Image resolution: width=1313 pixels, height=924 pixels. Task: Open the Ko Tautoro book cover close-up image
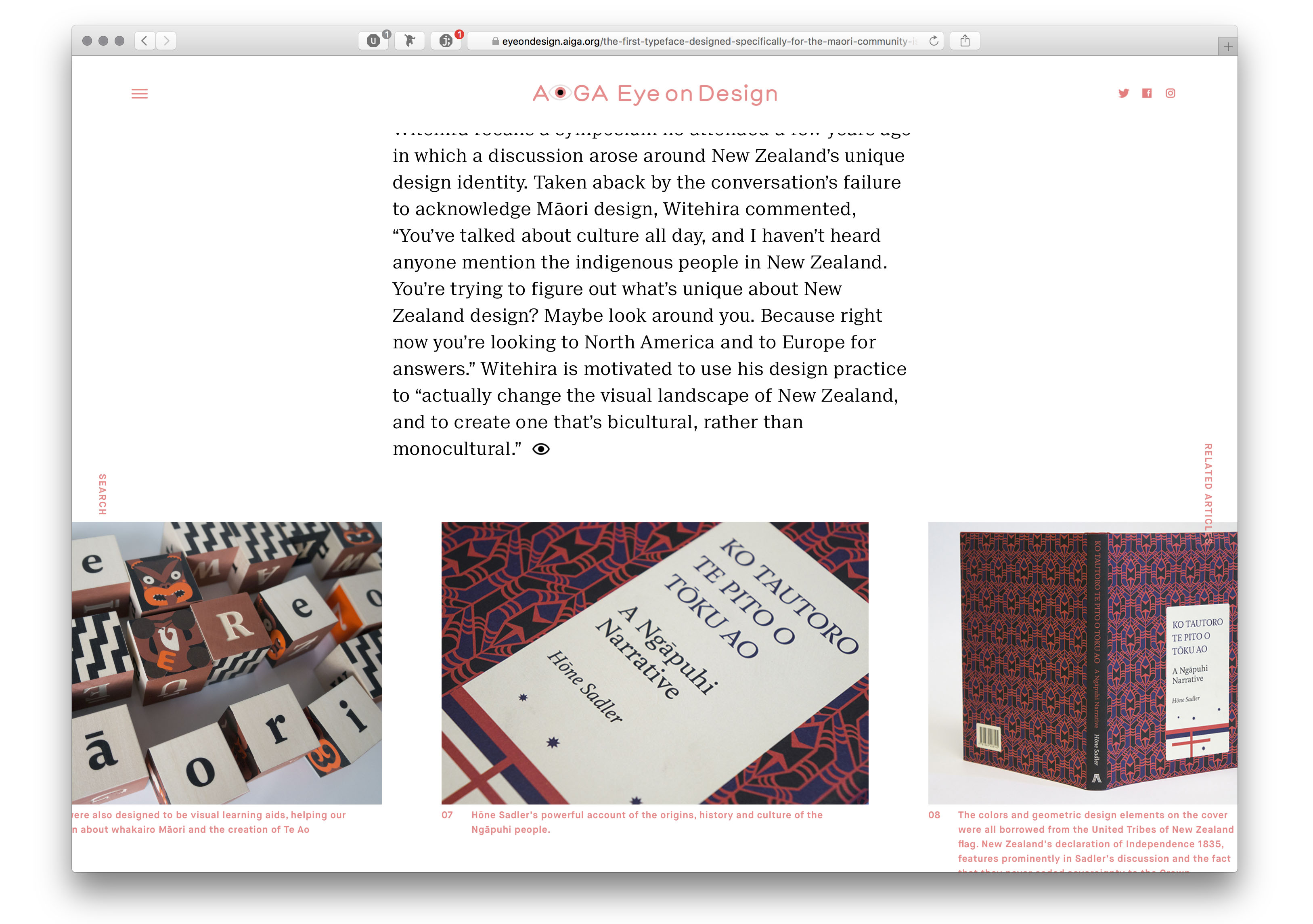coord(655,663)
